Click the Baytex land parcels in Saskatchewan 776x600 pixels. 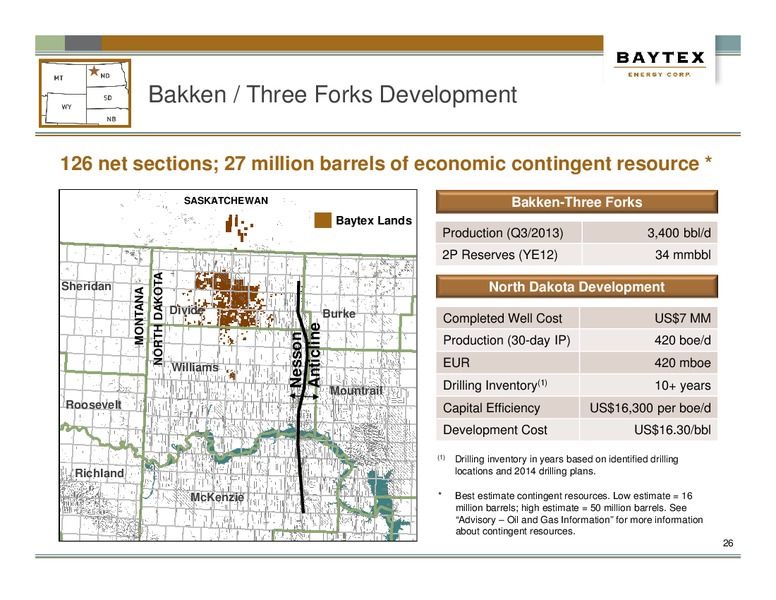238,227
